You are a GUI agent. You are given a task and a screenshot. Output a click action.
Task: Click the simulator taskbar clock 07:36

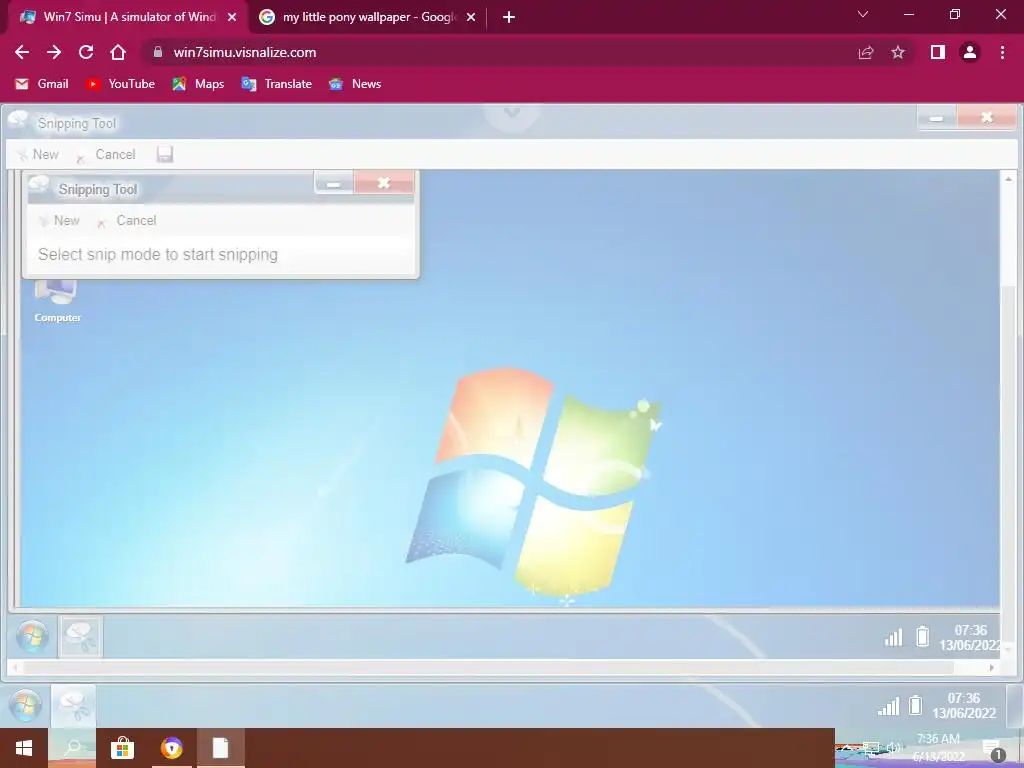(964, 706)
